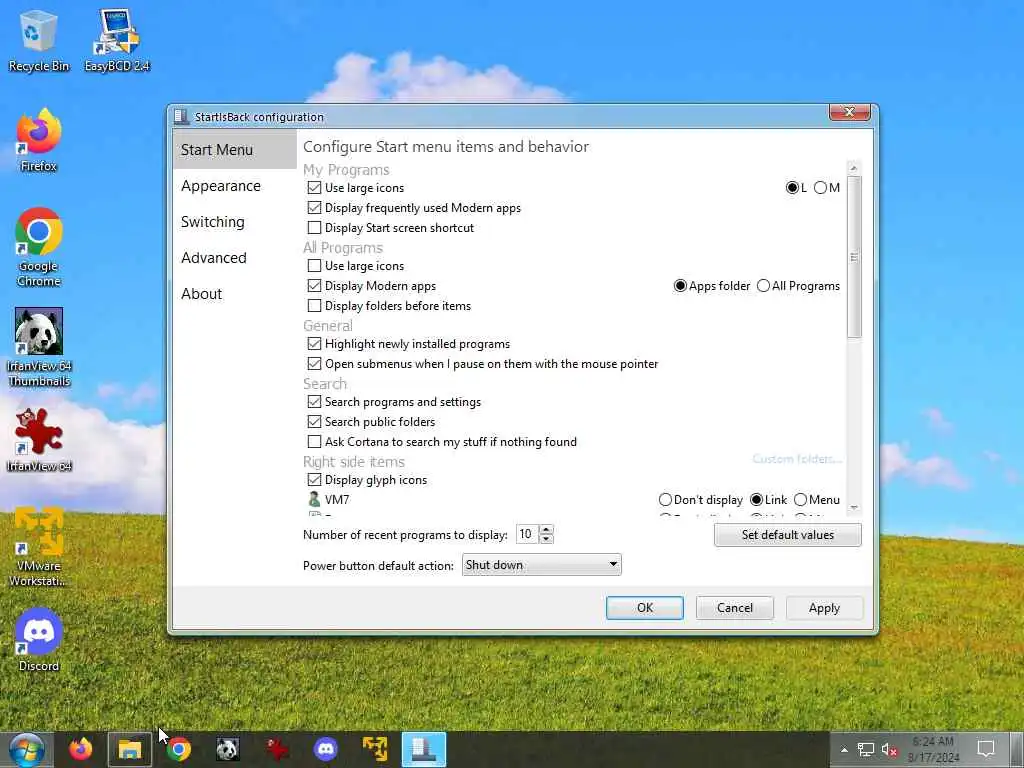Toggle Display Modern apps checkbox
The image size is (1024, 768).
click(x=314, y=286)
